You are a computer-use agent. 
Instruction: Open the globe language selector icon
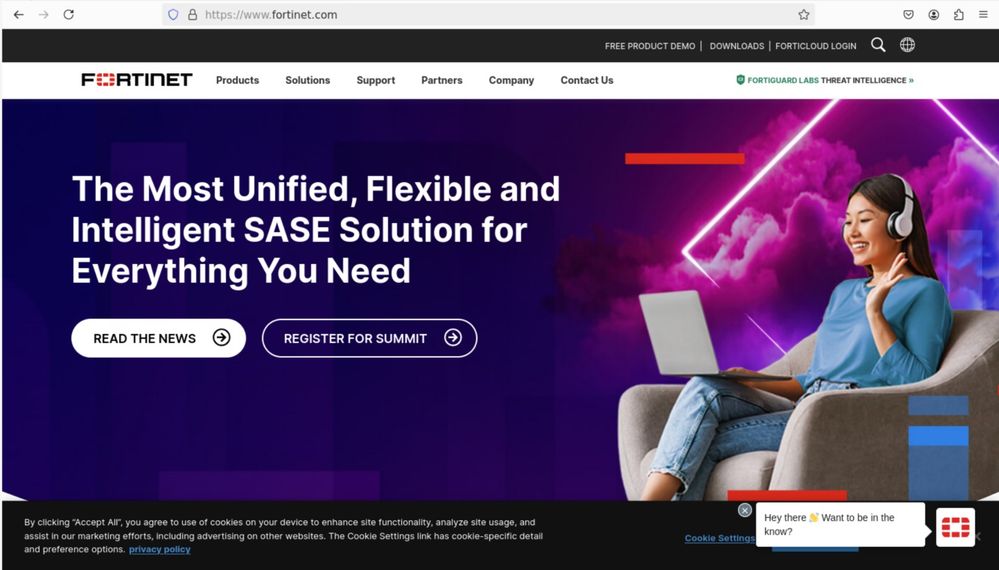pyautogui.click(x=907, y=45)
